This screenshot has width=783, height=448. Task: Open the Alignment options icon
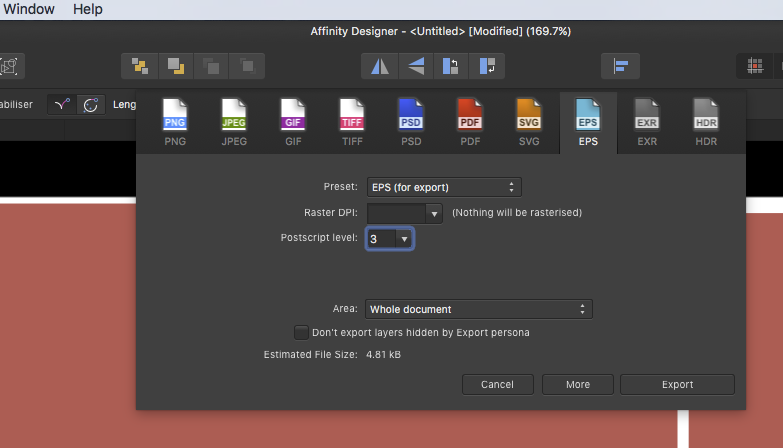[x=621, y=66]
